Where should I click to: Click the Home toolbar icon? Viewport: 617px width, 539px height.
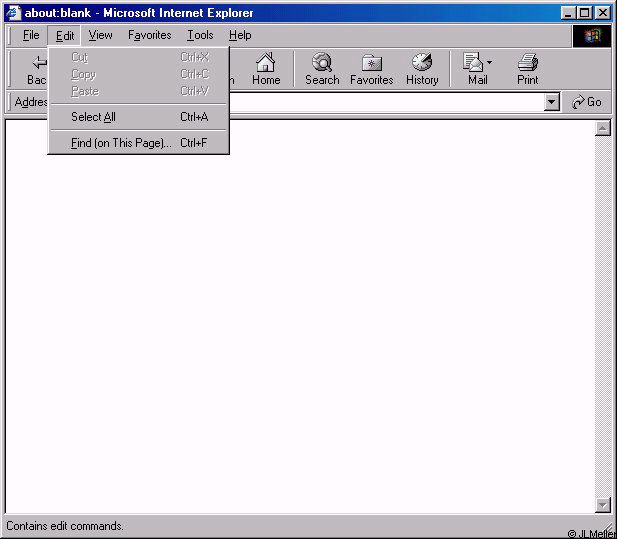[266, 68]
